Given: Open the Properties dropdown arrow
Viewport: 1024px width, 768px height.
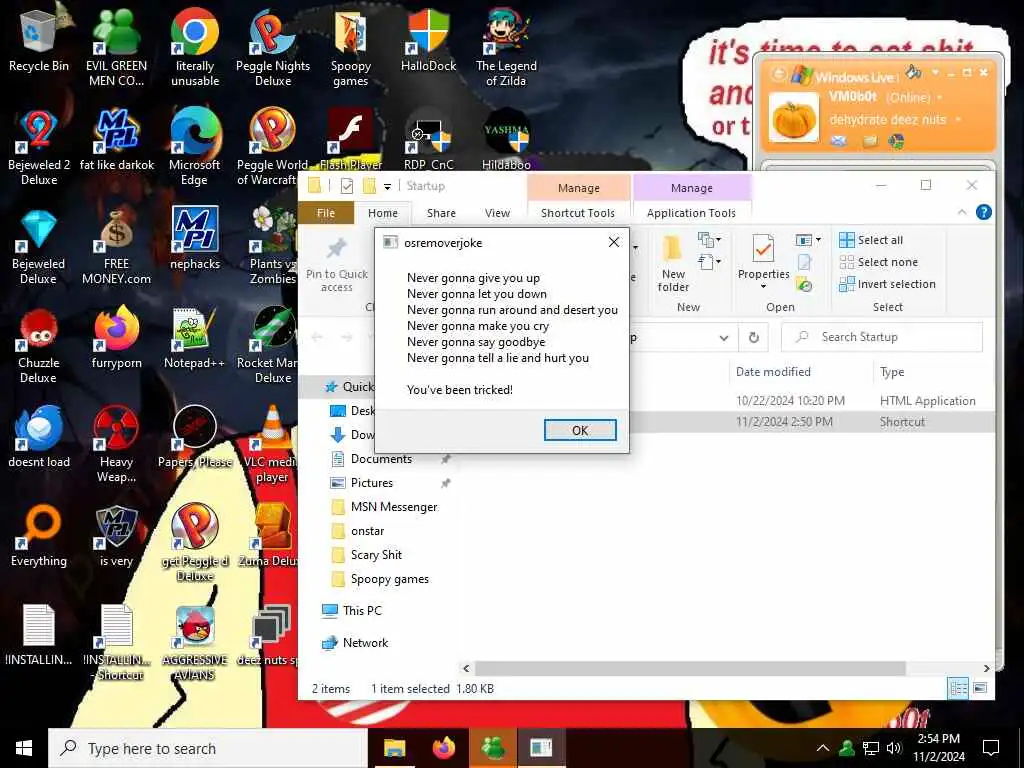Looking at the screenshot, I should [763, 287].
